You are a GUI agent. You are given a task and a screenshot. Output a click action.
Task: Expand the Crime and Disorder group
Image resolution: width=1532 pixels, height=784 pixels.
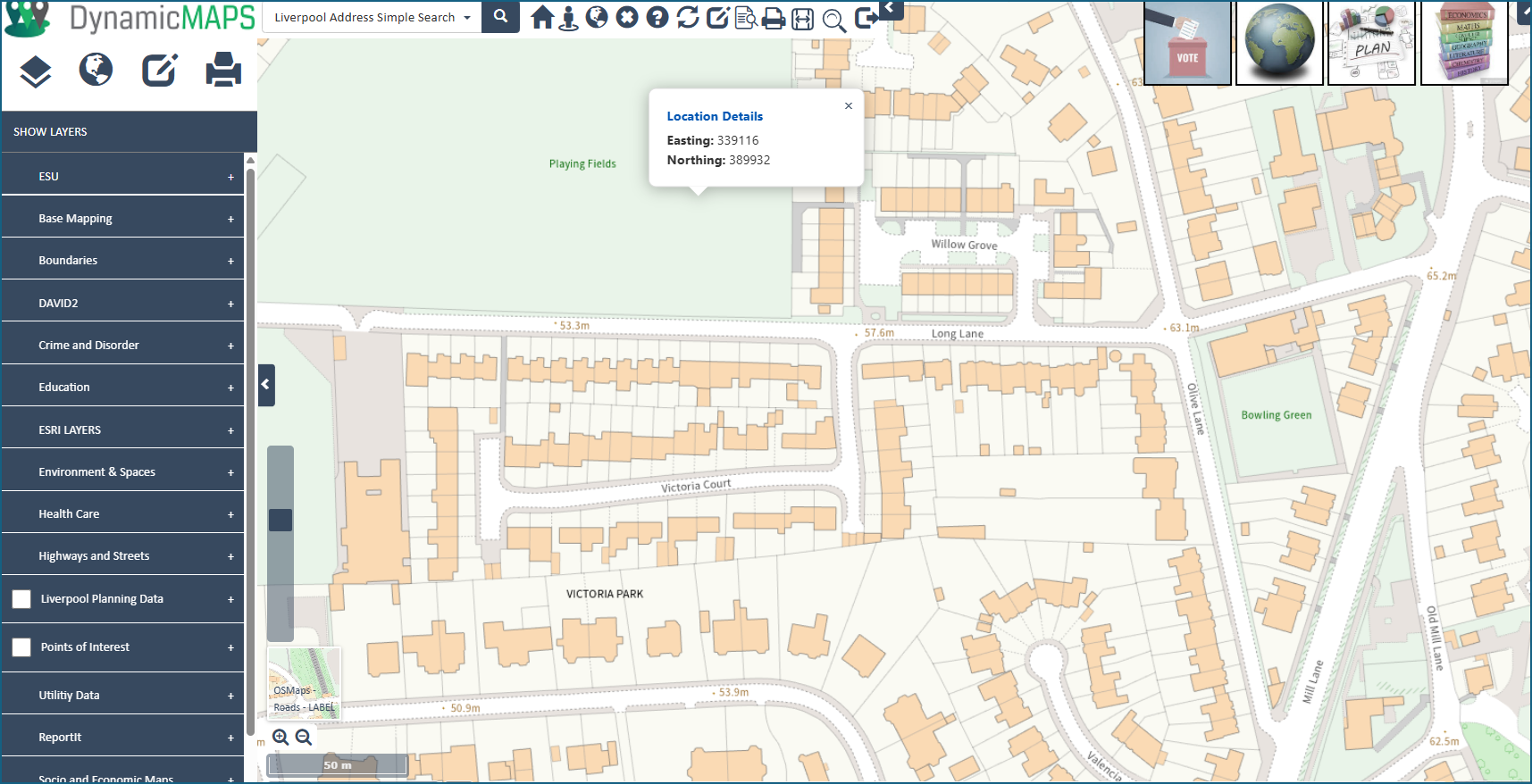click(x=230, y=346)
